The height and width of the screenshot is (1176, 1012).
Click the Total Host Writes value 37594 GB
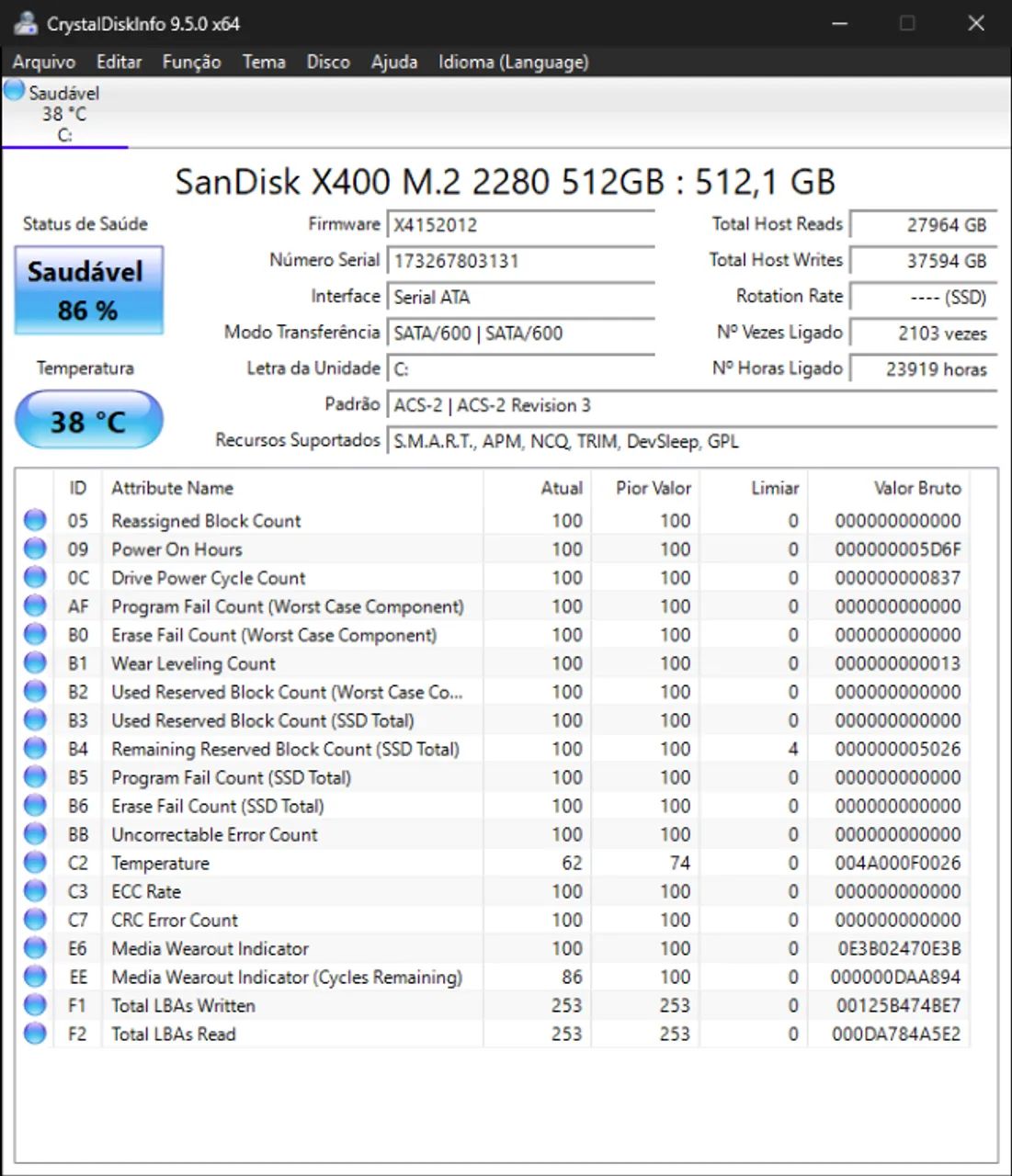point(924,261)
